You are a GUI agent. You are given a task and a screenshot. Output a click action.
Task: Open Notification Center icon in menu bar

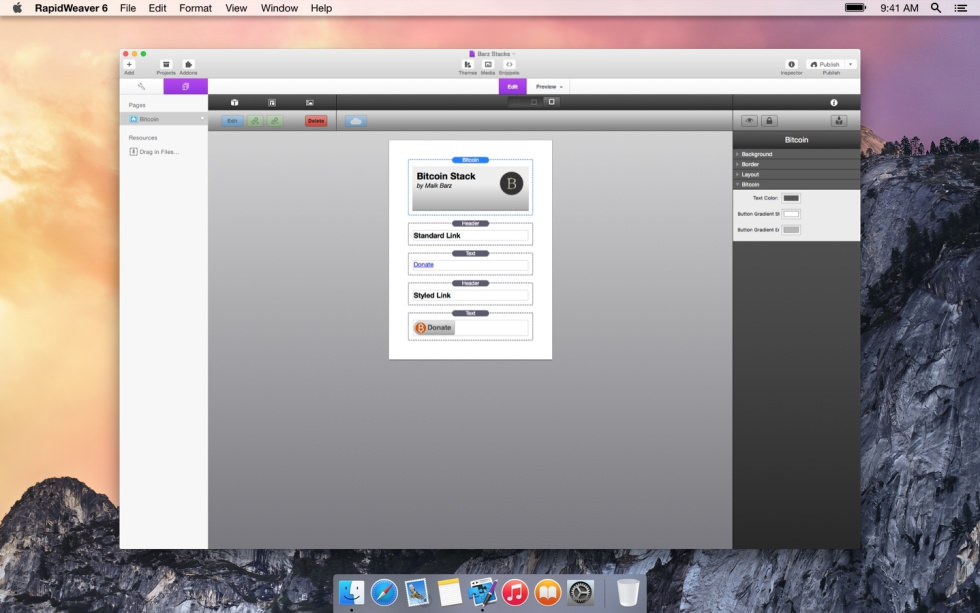(961, 8)
